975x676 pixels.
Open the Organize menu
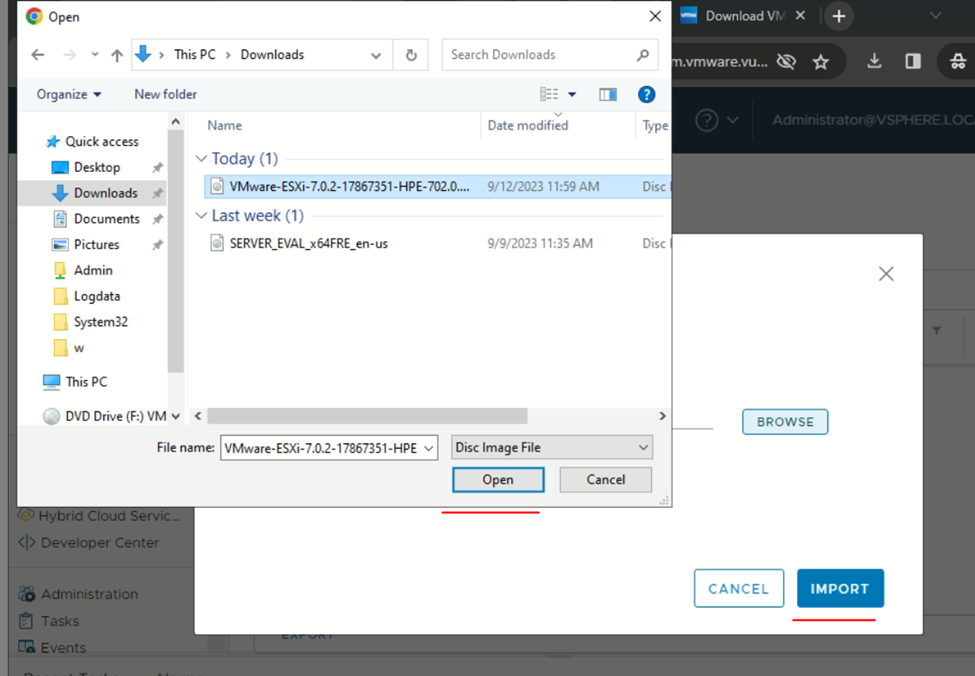[68, 95]
